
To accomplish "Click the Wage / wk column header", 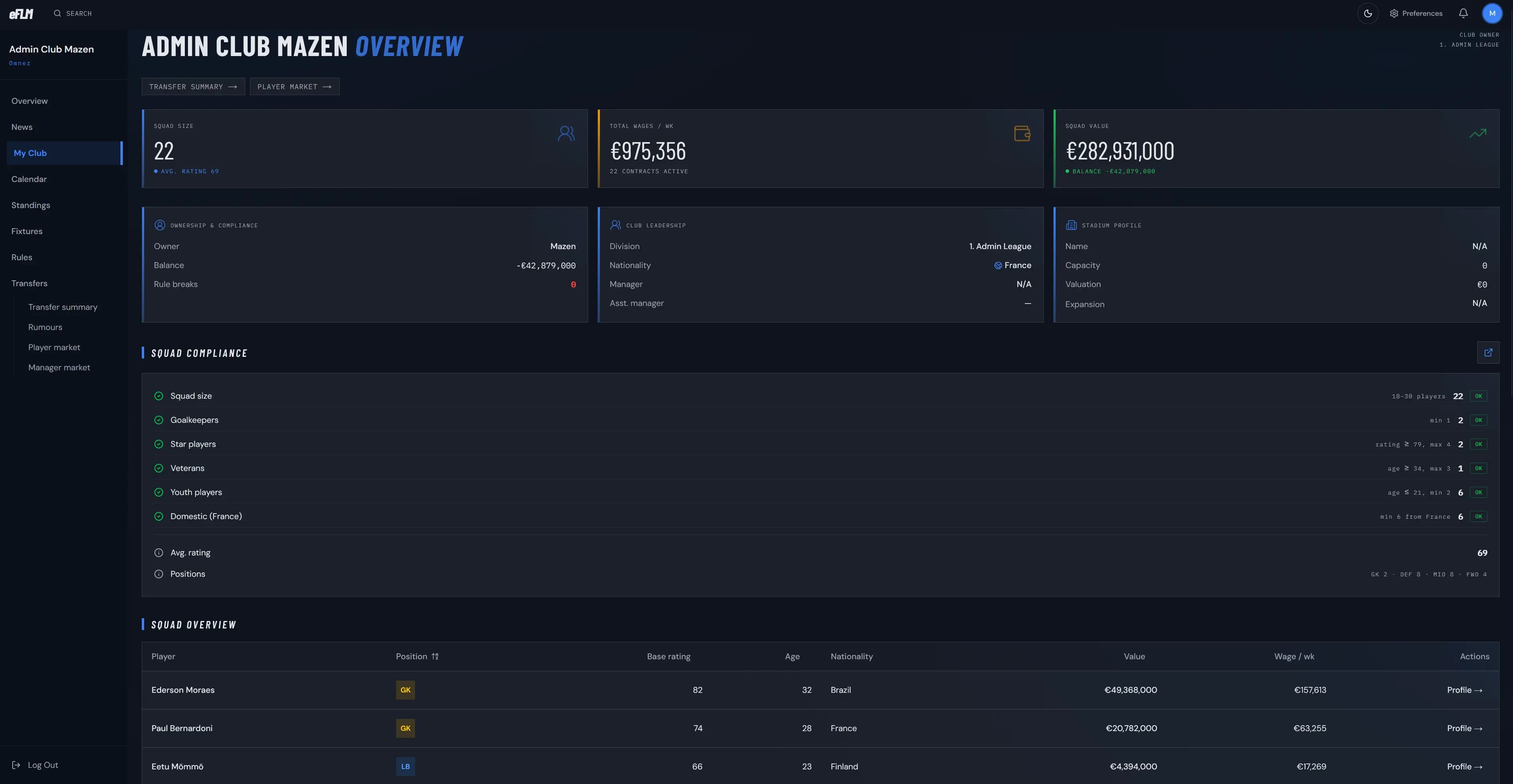I will tap(1294, 656).
